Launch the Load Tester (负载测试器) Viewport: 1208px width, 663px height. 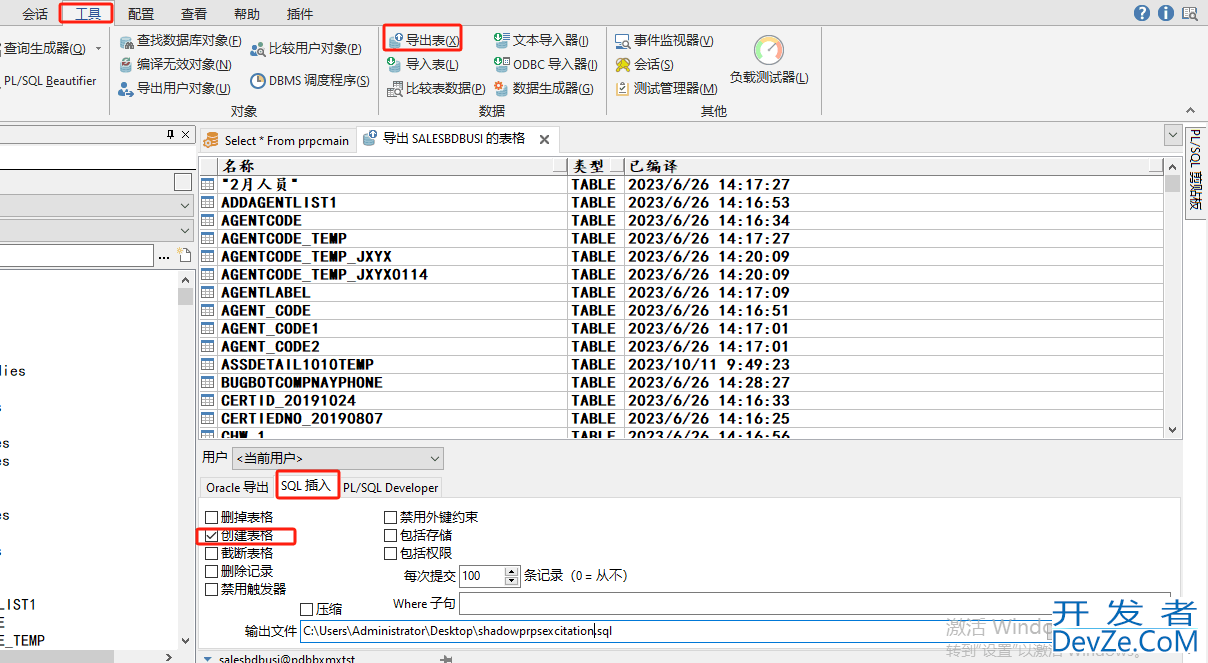pos(769,60)
